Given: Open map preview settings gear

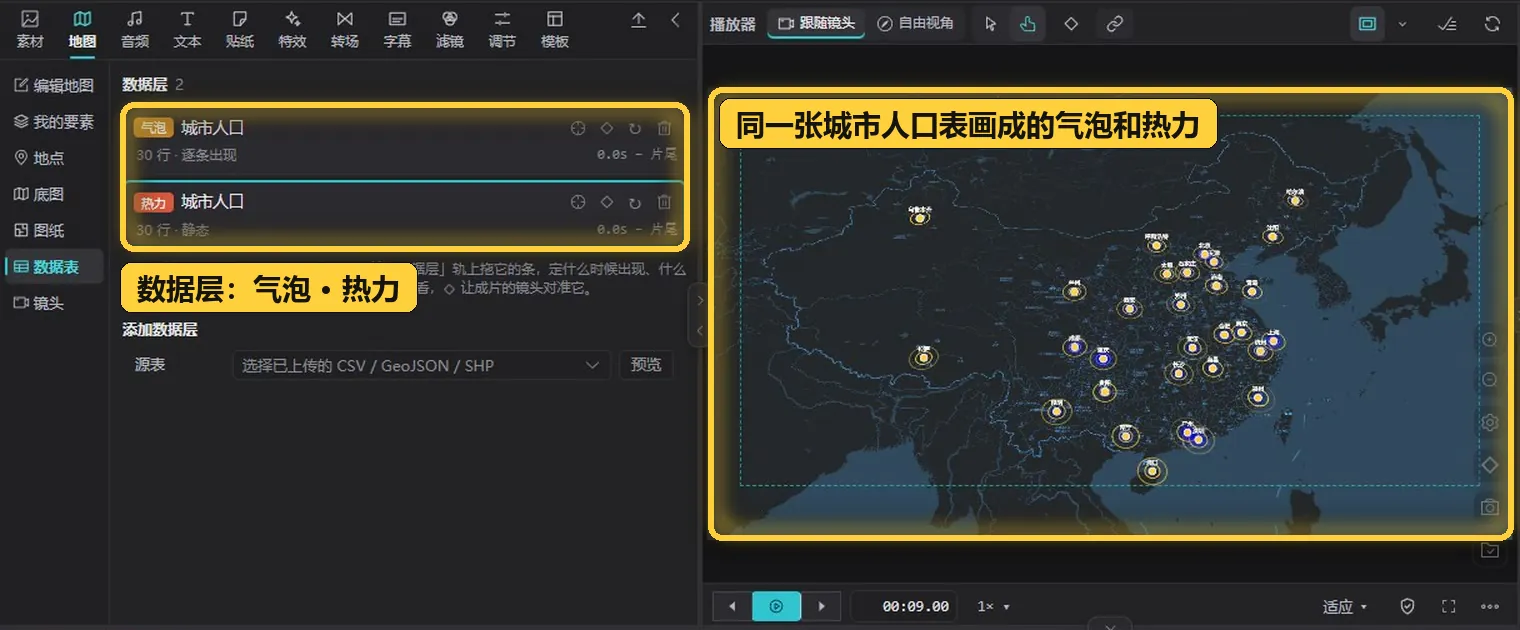Looking at the screenshot, I should pos(1490,422).
